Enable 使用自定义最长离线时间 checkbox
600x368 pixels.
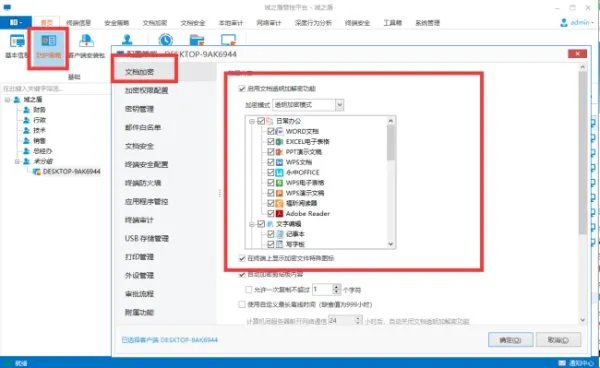point(242,304)
